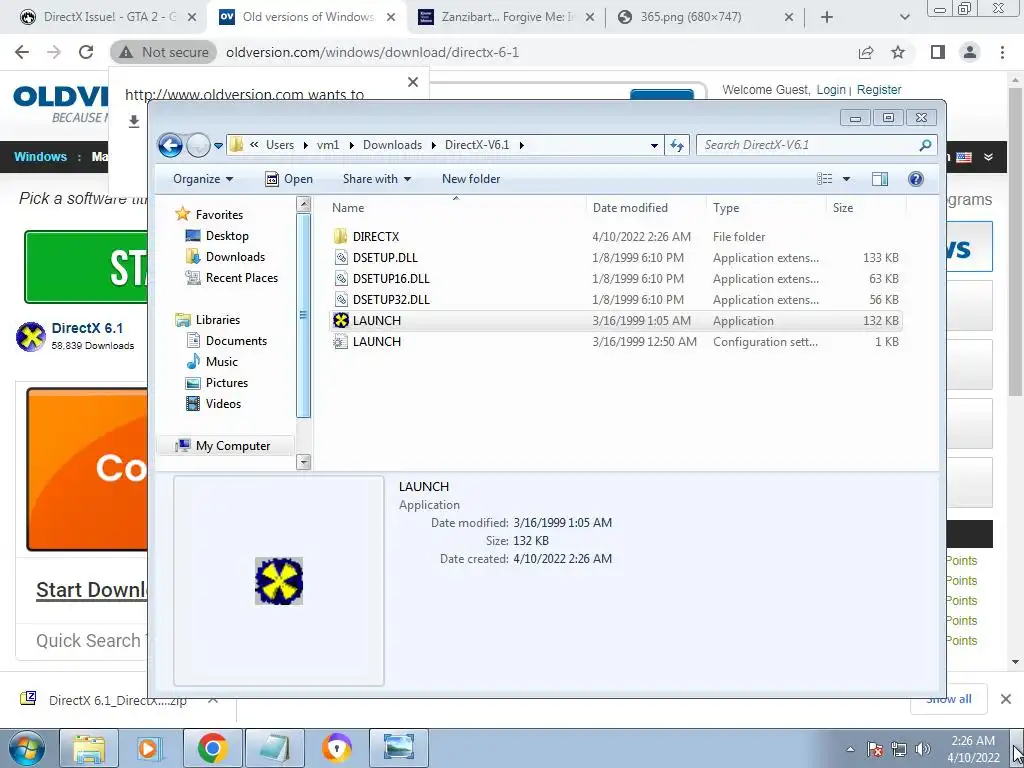1024x768 pixels.
Task: Click vm1 in the address breadcrumb
Action: pos(328,145)
